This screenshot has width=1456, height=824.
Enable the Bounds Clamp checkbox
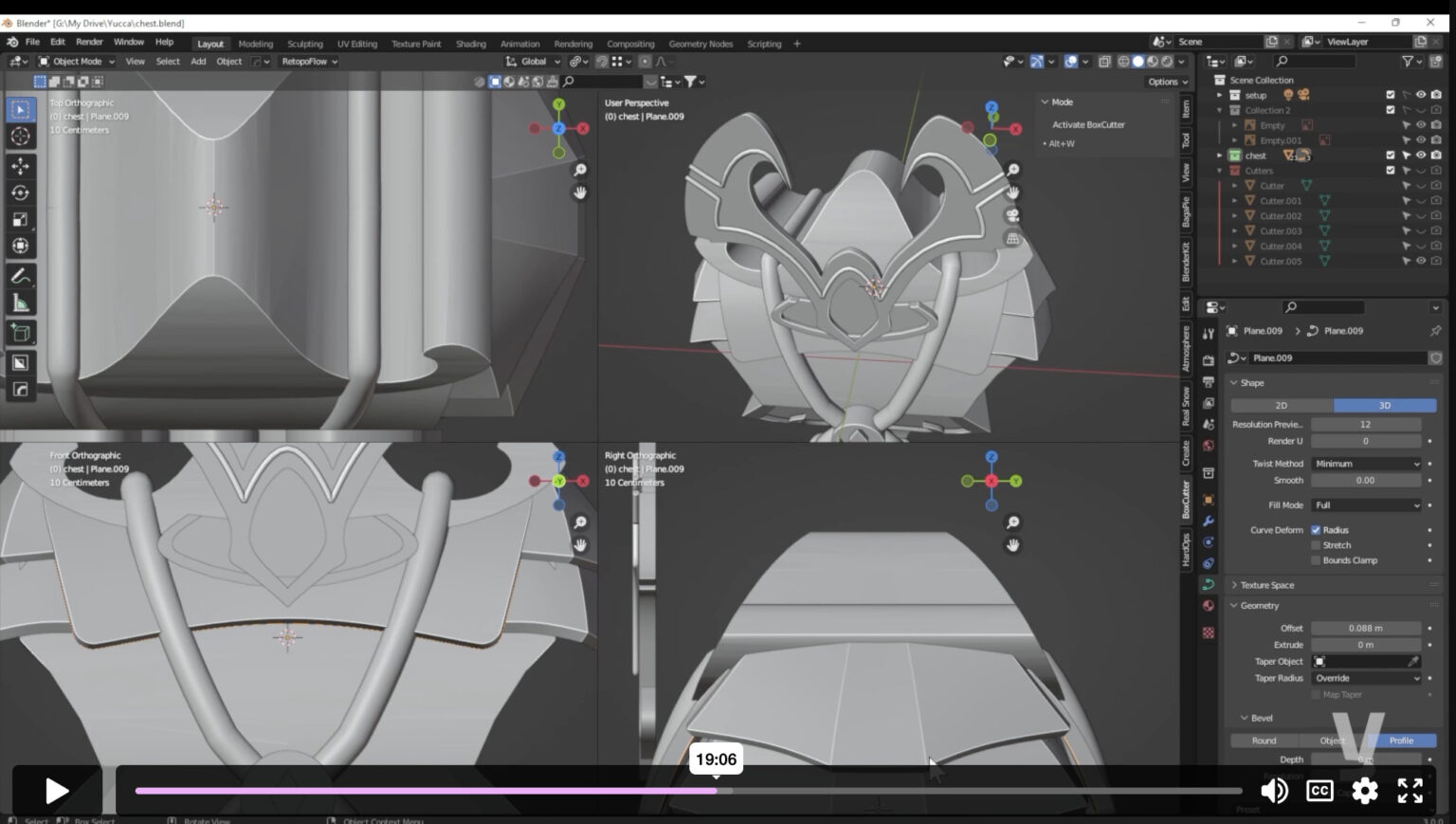[1316, 560]
